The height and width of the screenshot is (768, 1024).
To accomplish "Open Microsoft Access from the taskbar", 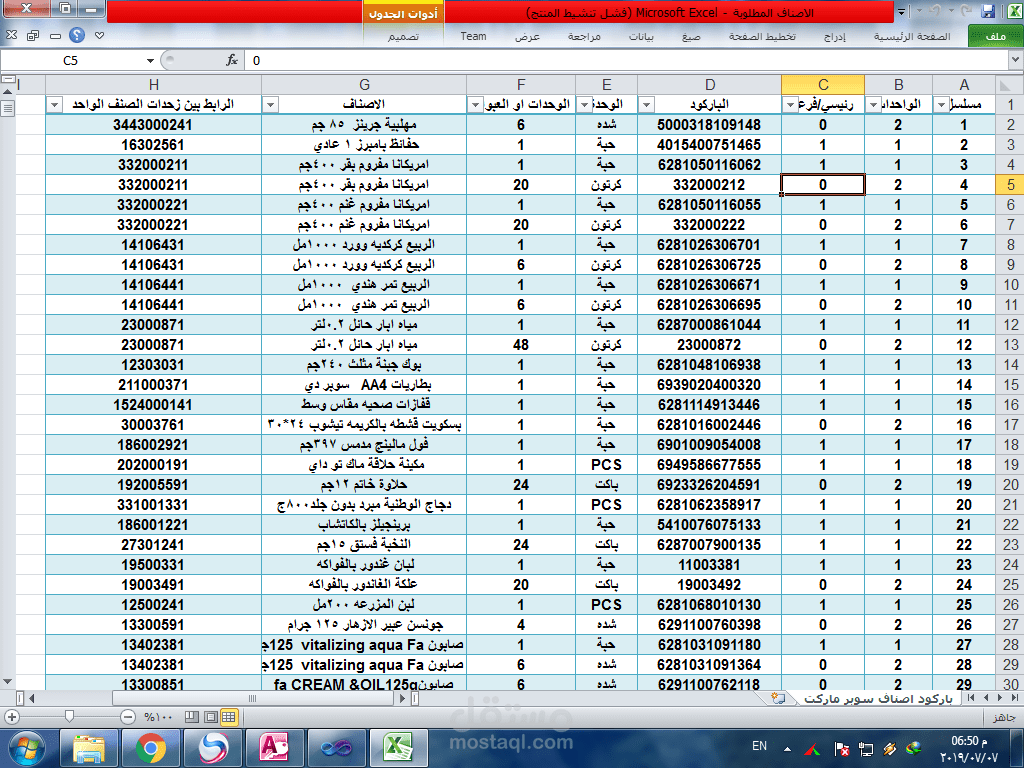I will tap(274, 748).
